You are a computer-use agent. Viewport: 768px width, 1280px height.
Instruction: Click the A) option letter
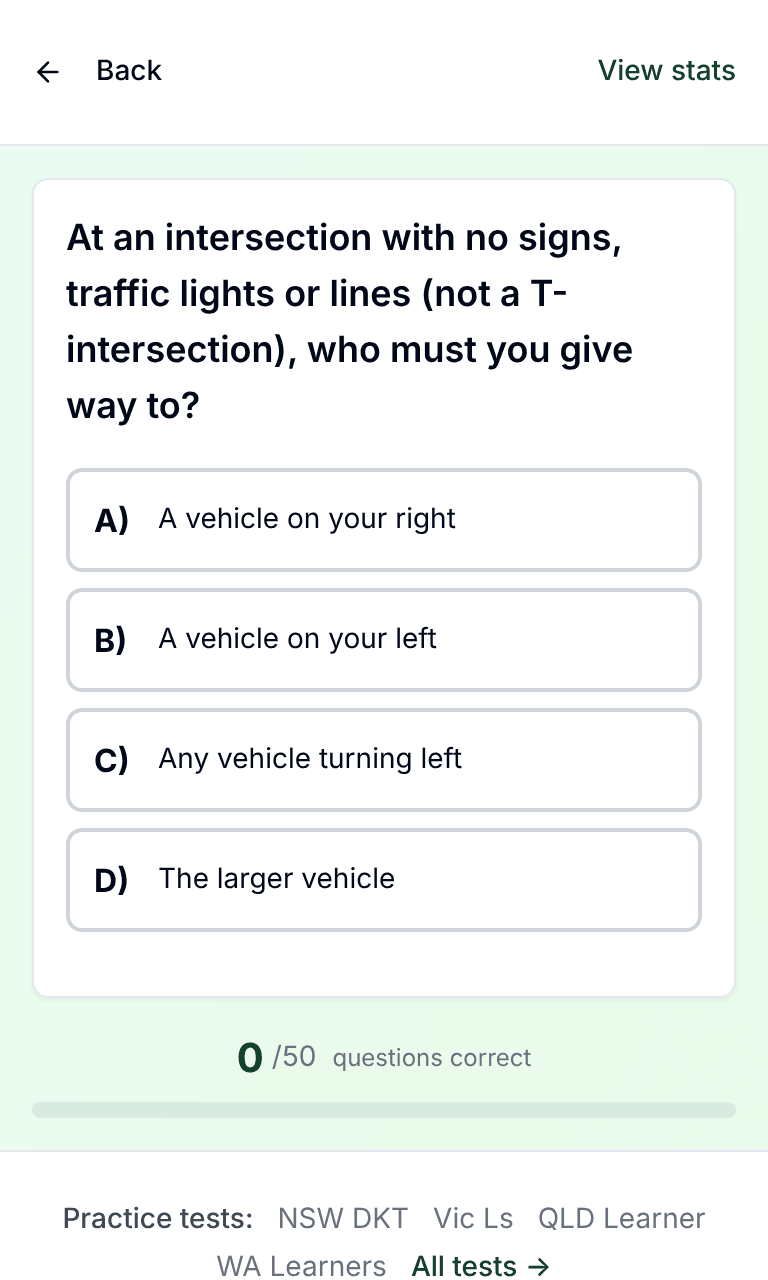click(111, 520)
